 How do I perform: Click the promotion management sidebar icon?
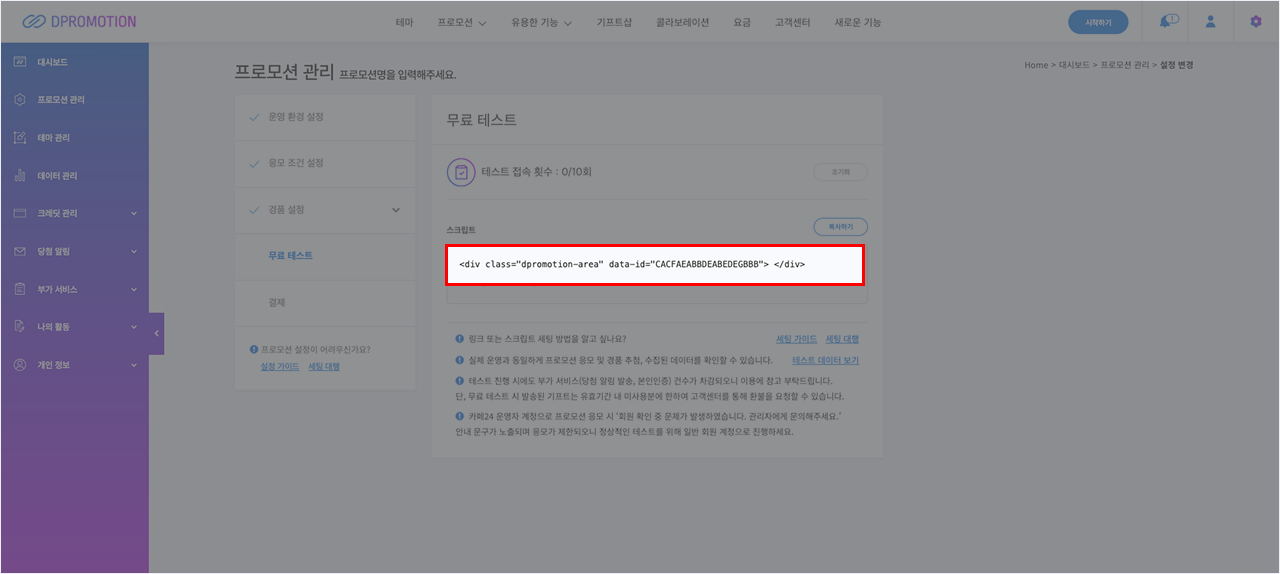(20, 100)
